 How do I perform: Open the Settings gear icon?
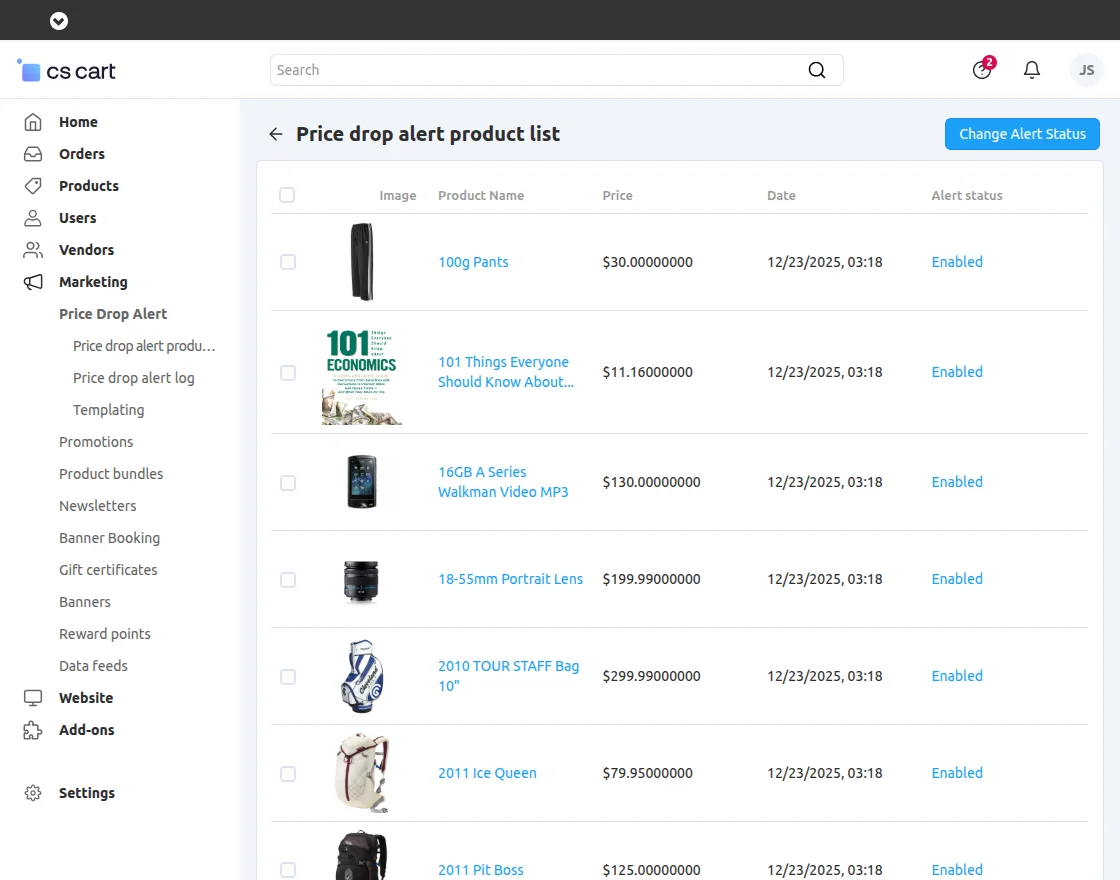pos(33,792)
